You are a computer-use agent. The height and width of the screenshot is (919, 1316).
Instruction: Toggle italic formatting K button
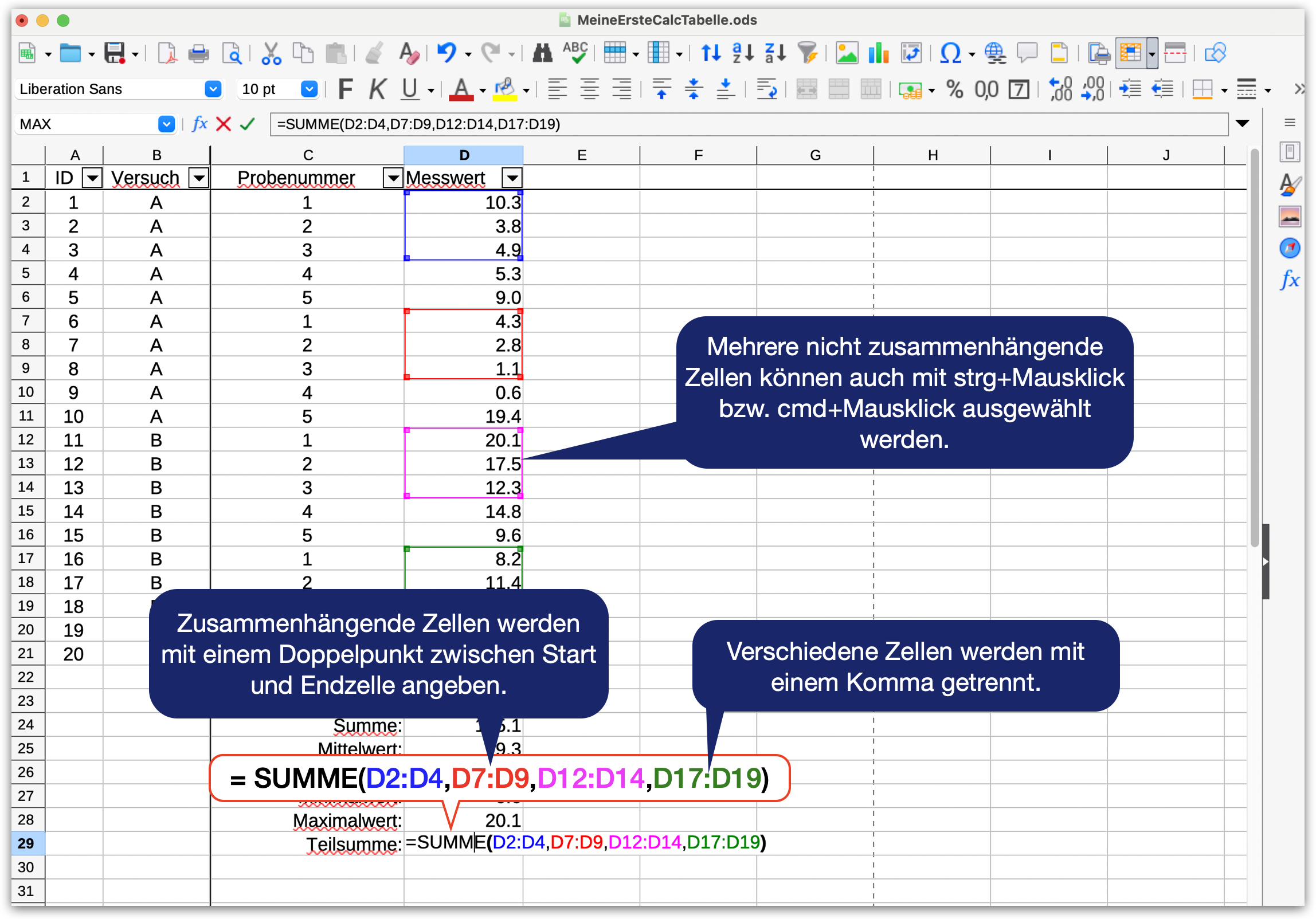point(377,89)
